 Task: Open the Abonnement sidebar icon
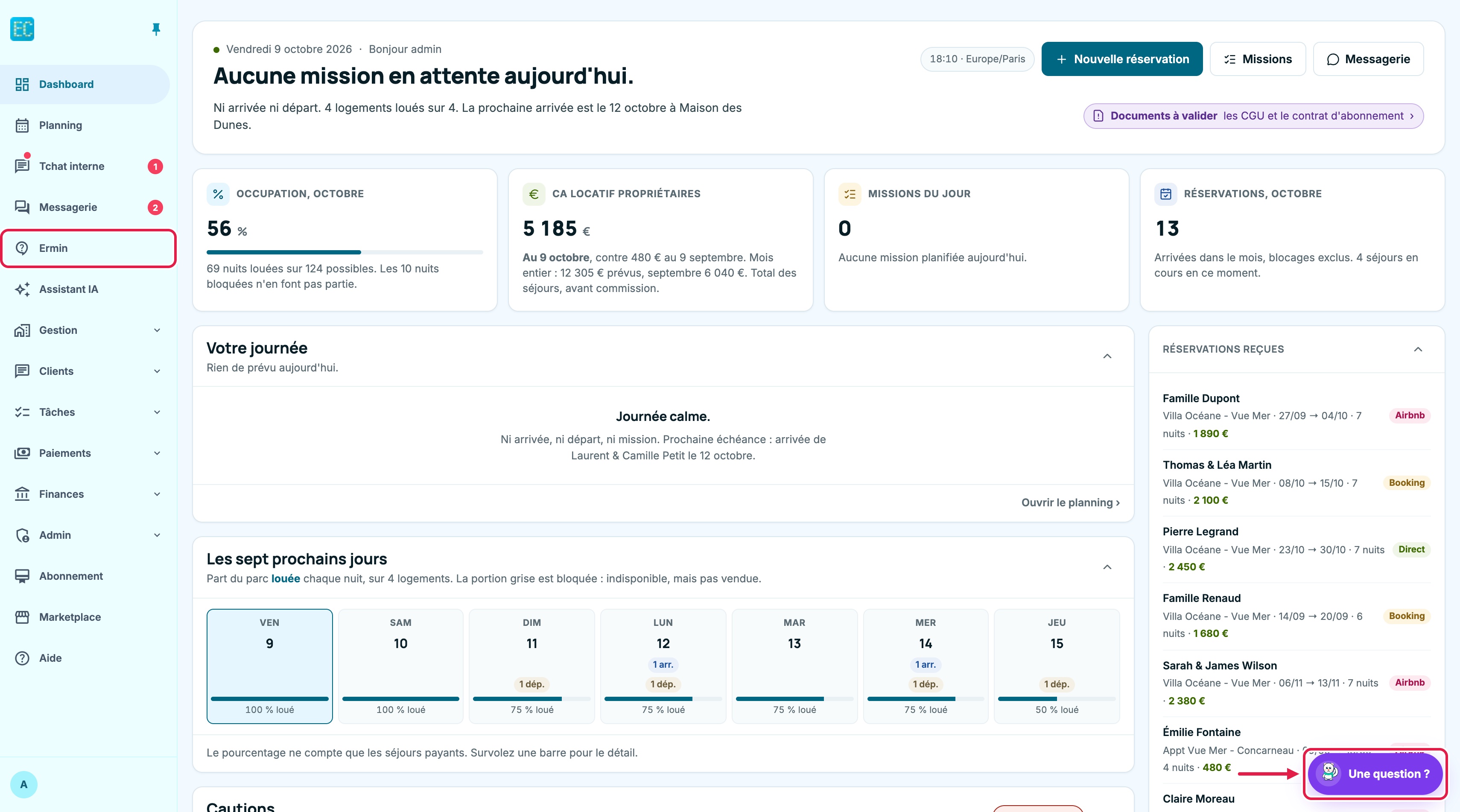point(22,576)
